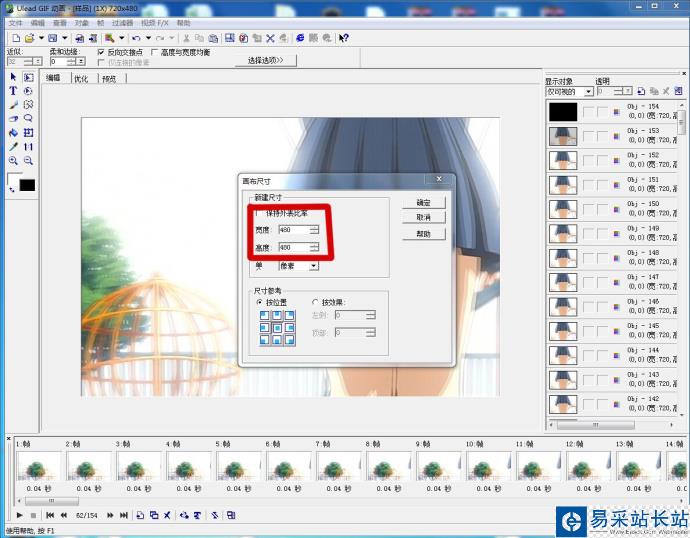Select the Paintbrush tool

coord(13,105)
